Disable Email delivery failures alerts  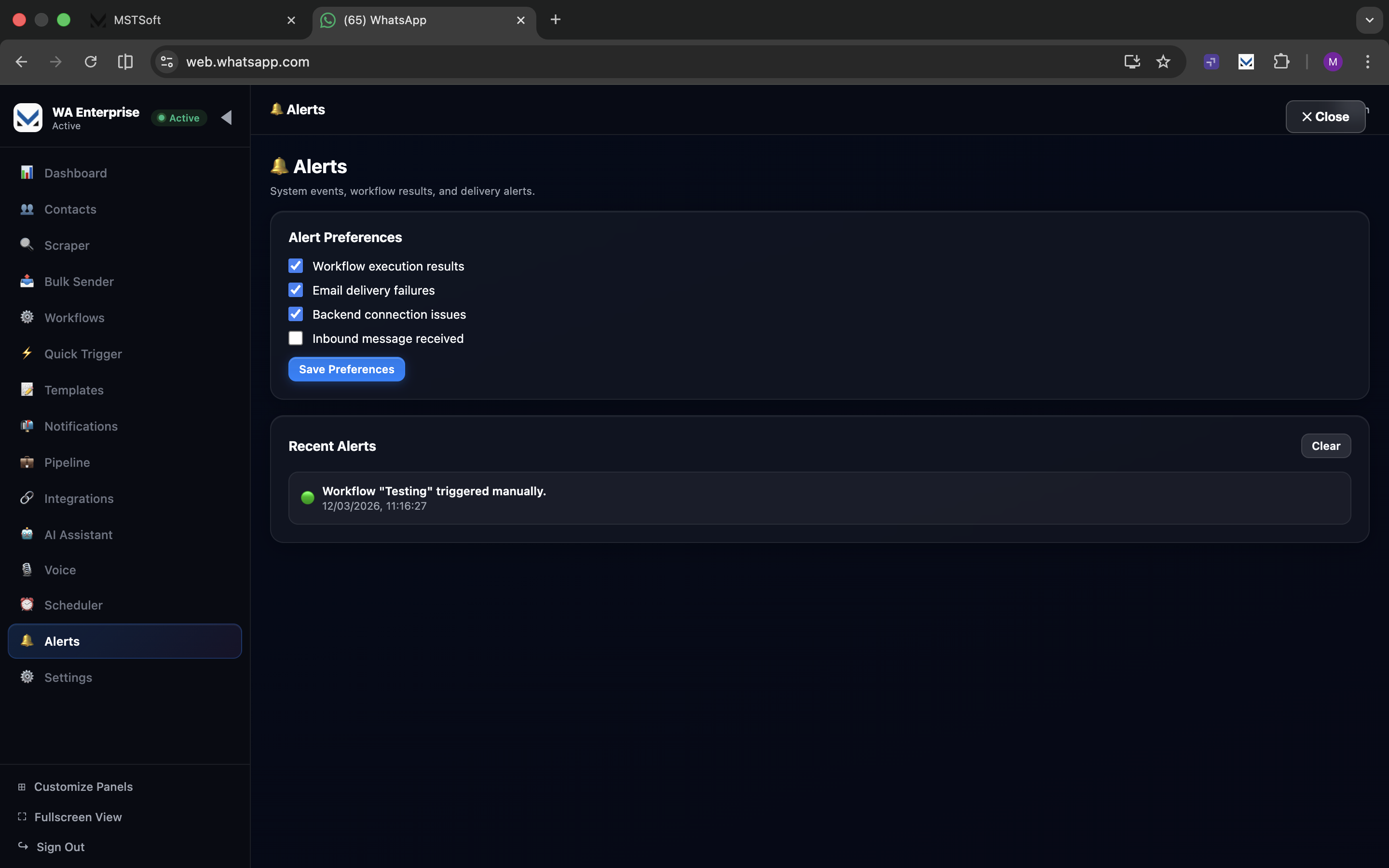coord(296,290)
